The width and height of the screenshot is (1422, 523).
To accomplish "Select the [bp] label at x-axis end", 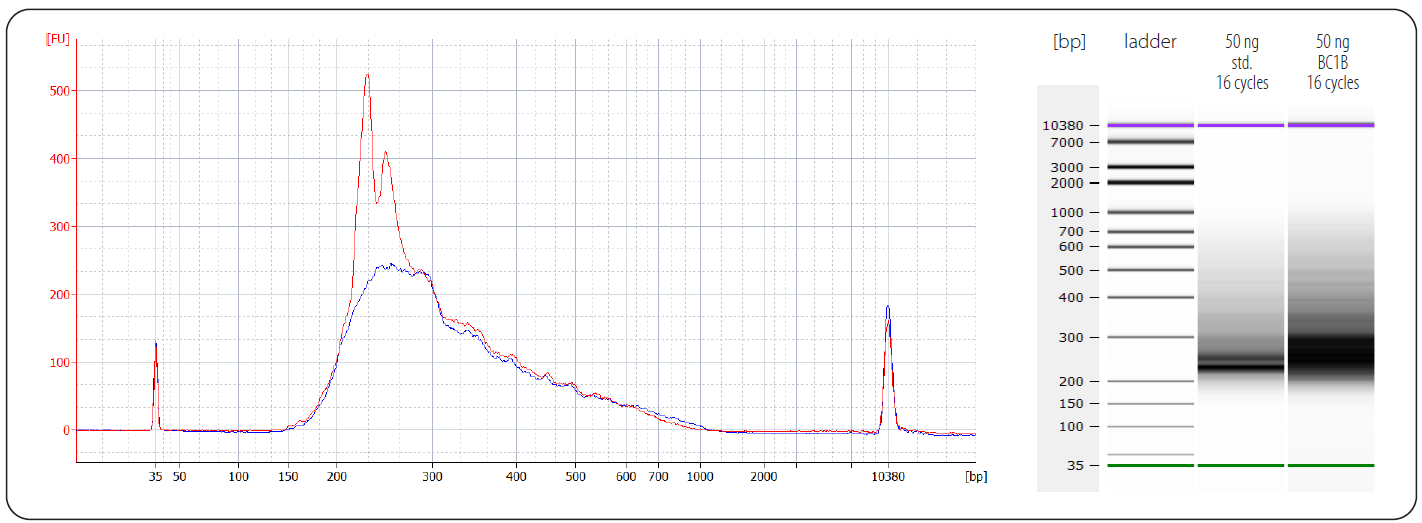I will point(976,477).
